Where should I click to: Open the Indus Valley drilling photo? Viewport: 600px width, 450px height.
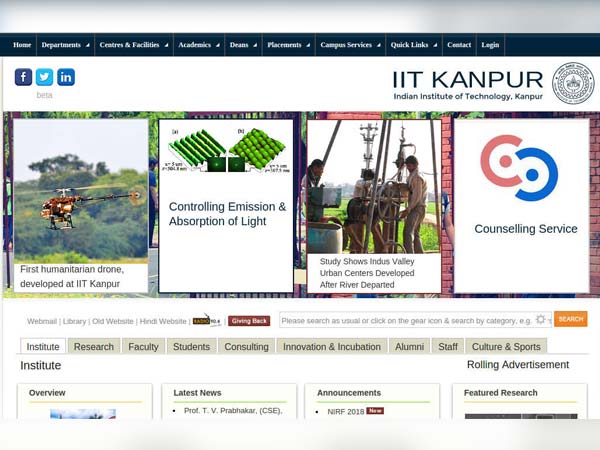click(x=374, y=187)
